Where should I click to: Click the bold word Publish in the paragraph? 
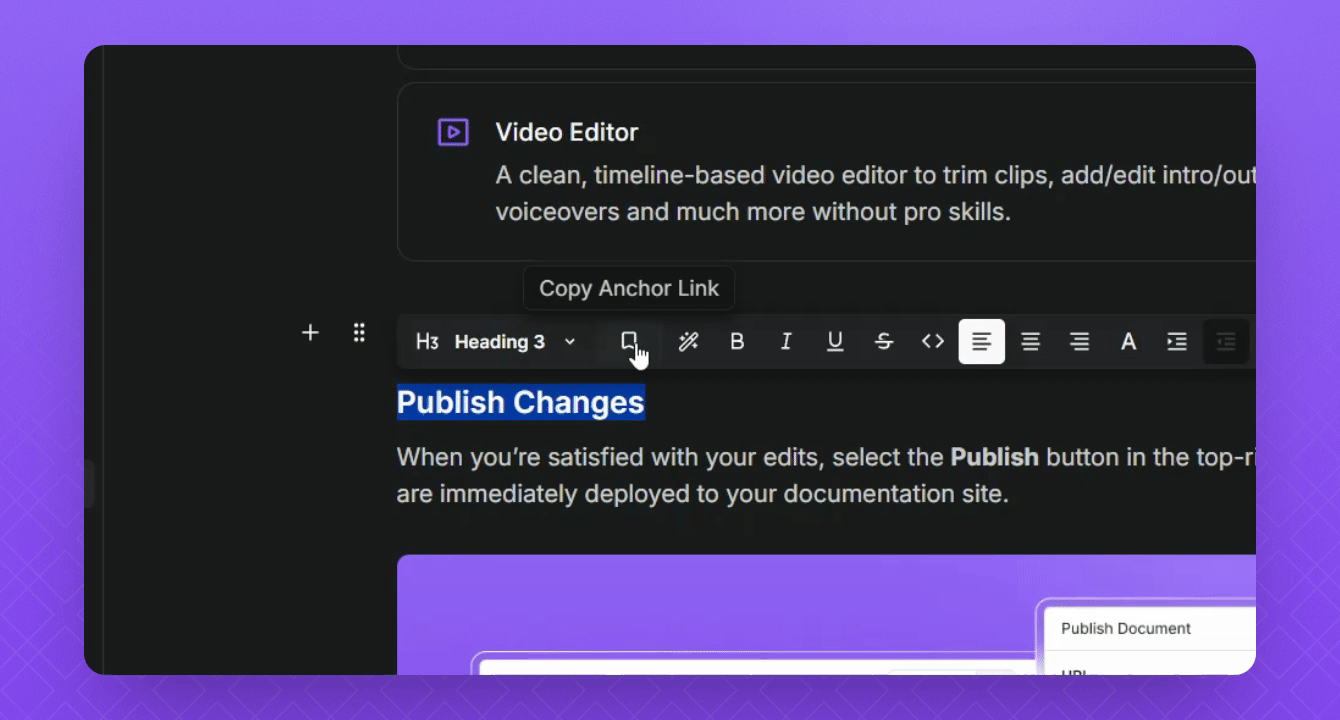pos(995,457)
